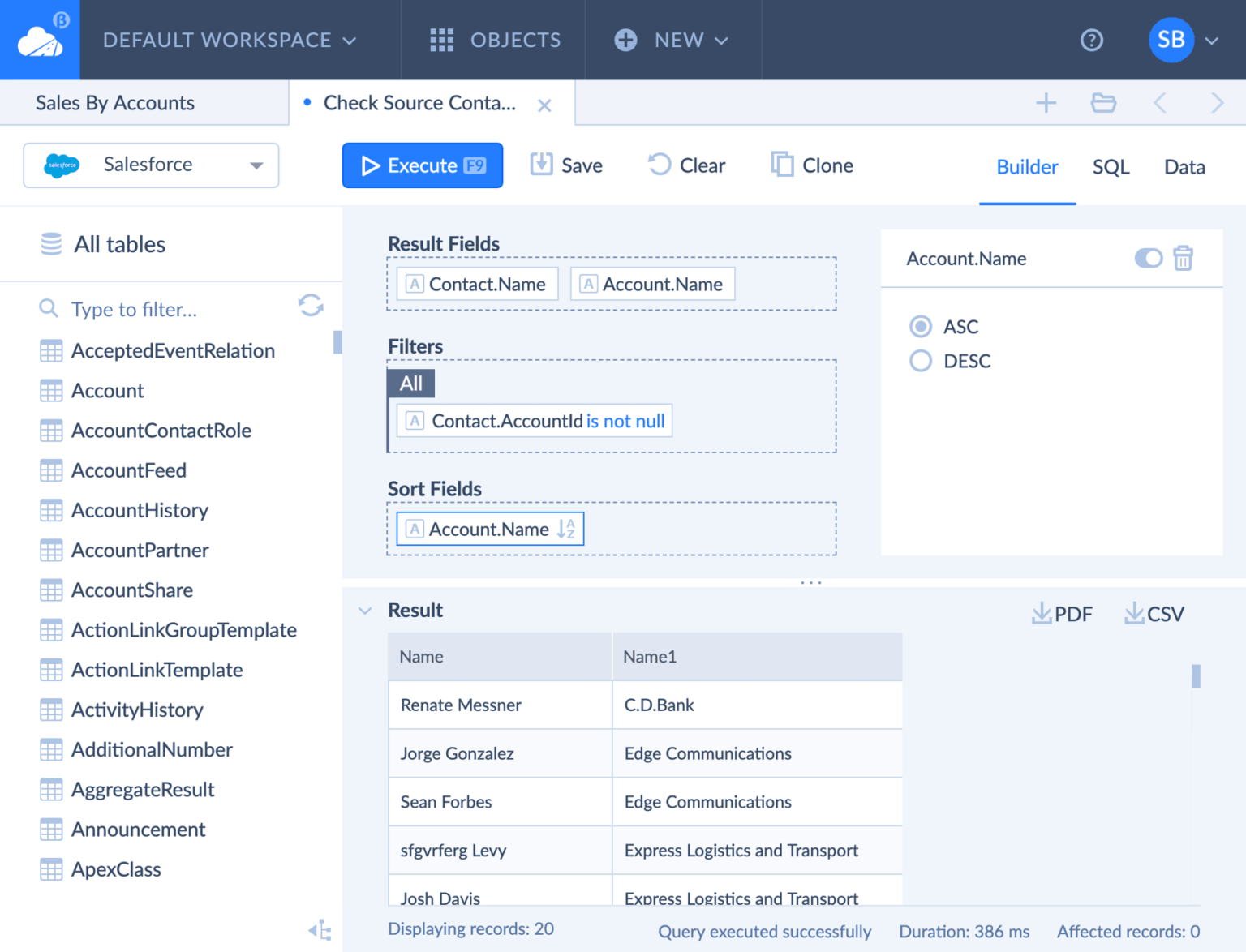Download results as CSV
The height and width of the screenshot is (952, 1246).
pos(1154,614)
